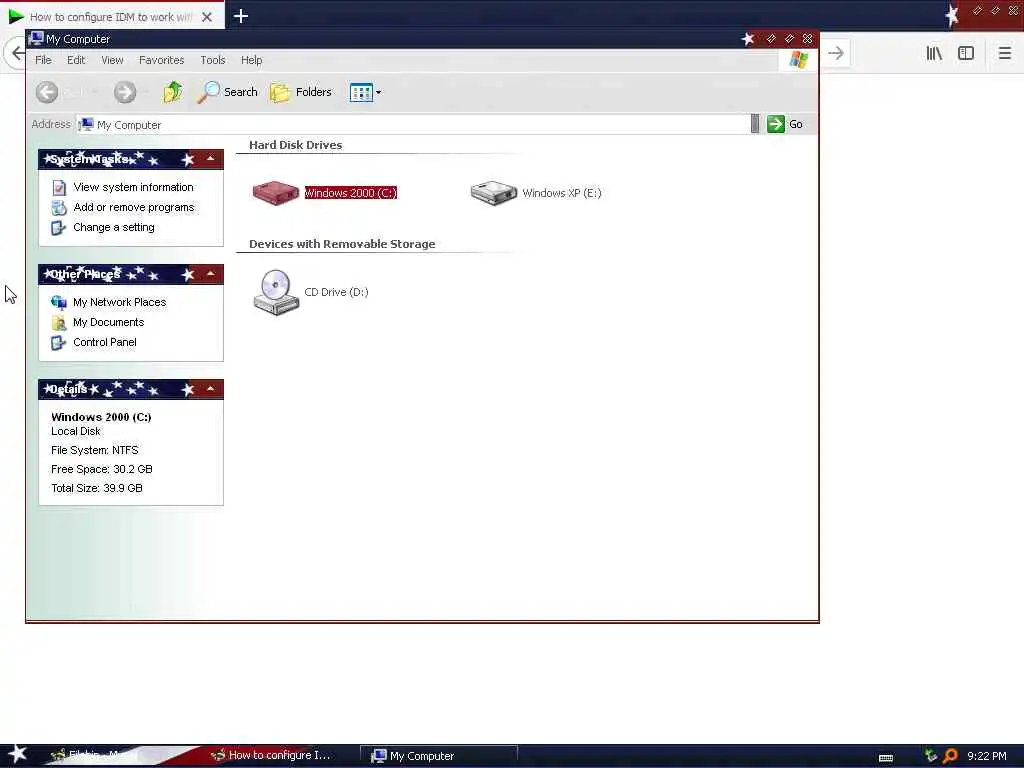Click the star Start button on taskbar
The image size is (1024, 768).
coord(17,754)
